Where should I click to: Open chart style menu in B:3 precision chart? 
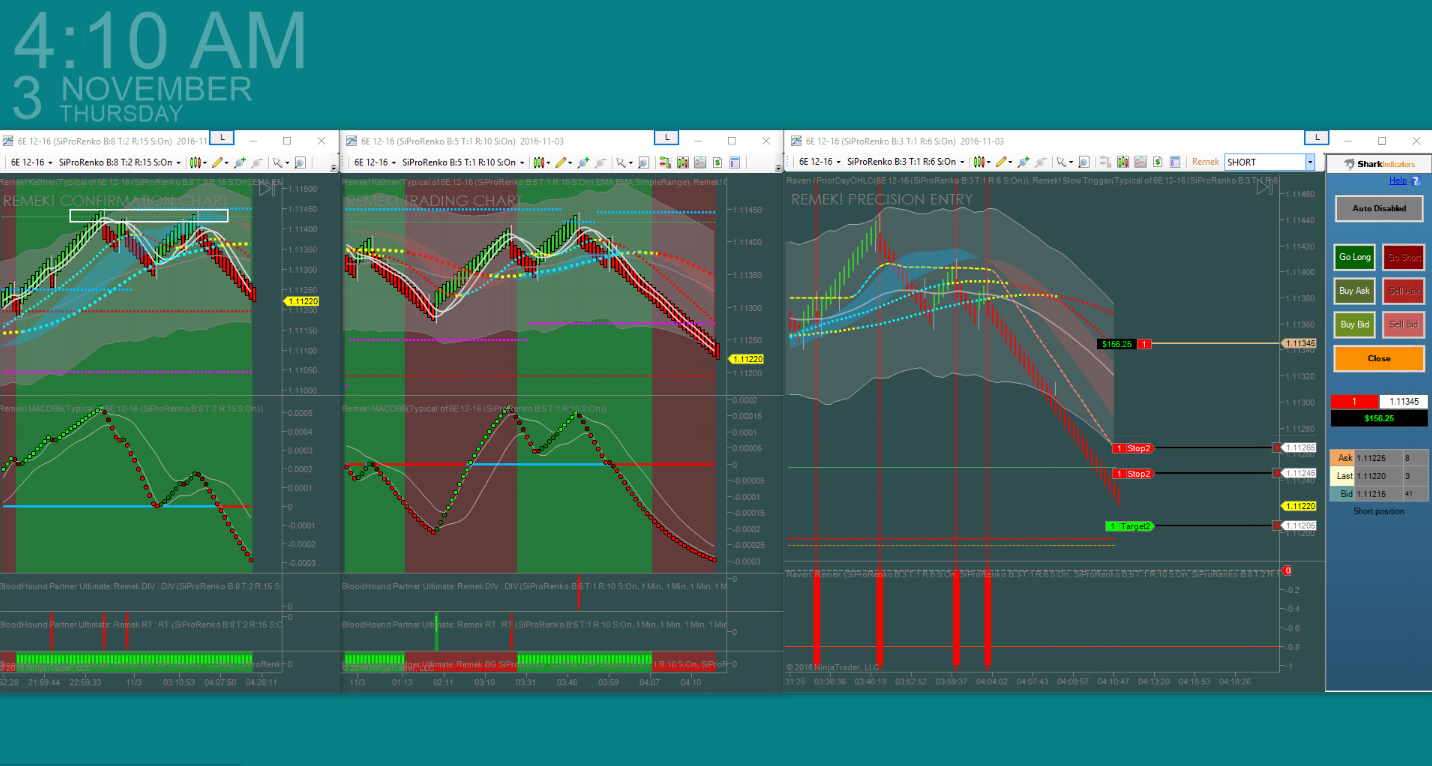(x=981, y=162)
